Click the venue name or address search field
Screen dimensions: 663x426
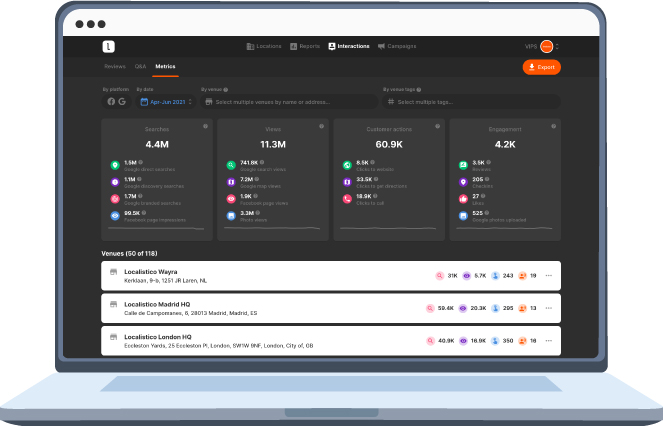coord(288,101)
